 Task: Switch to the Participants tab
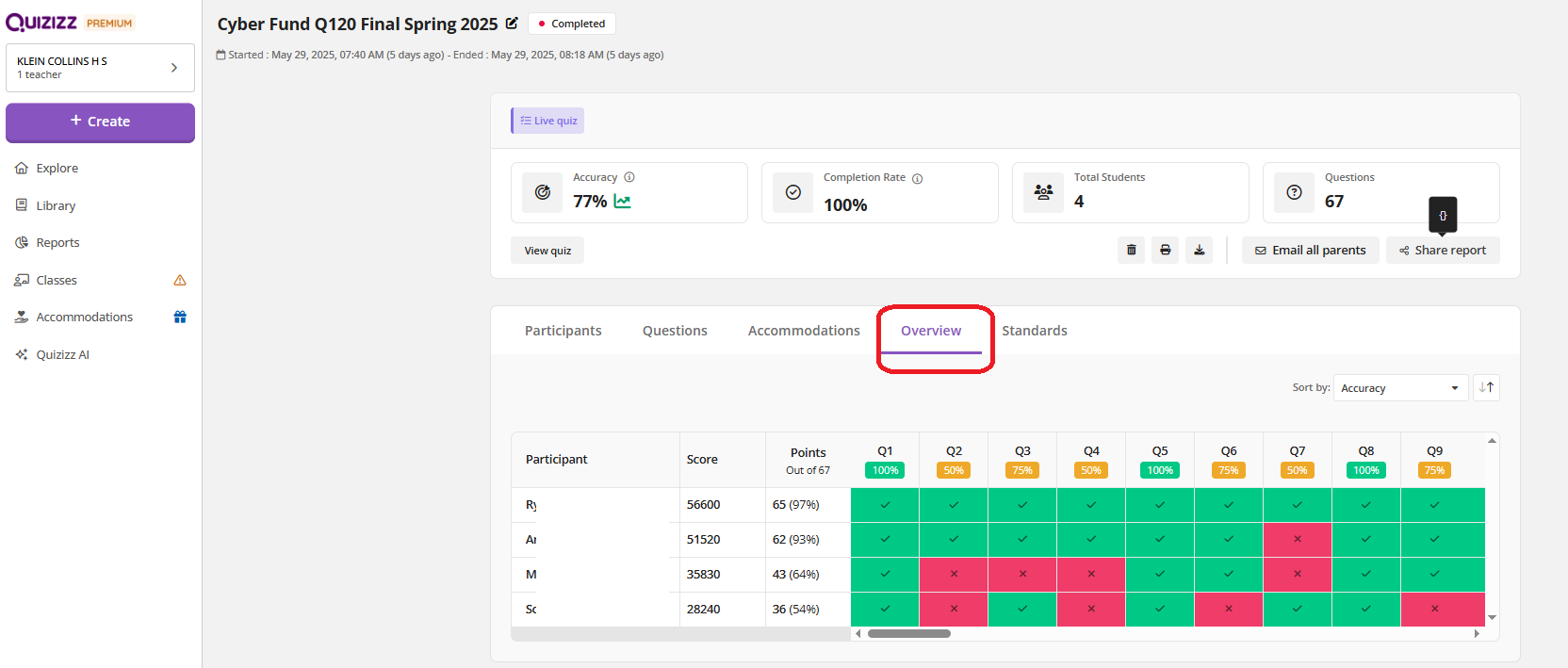click(x=563, y=331)
